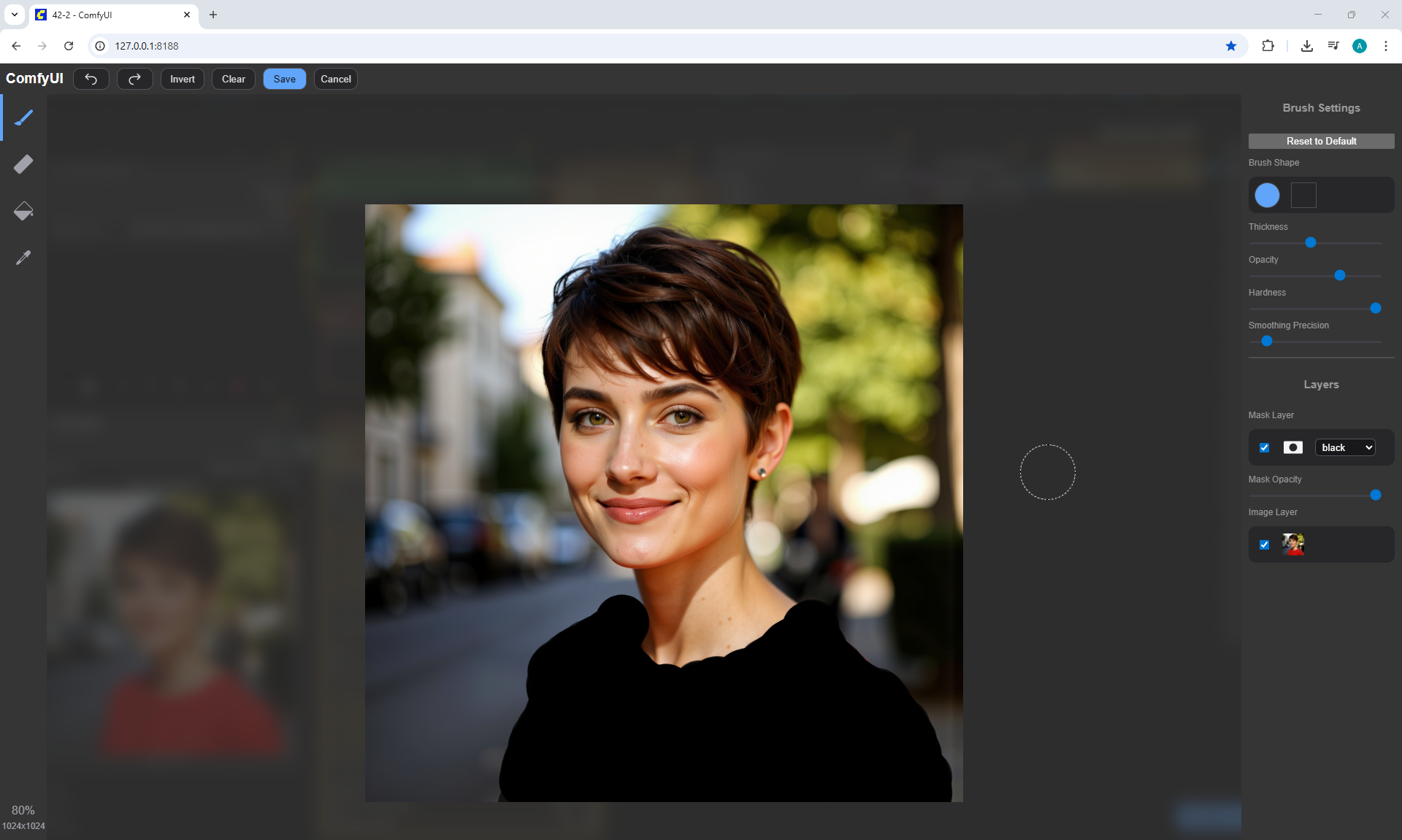
Task: Click Reset to Default button
Action: pos(1321,141)
